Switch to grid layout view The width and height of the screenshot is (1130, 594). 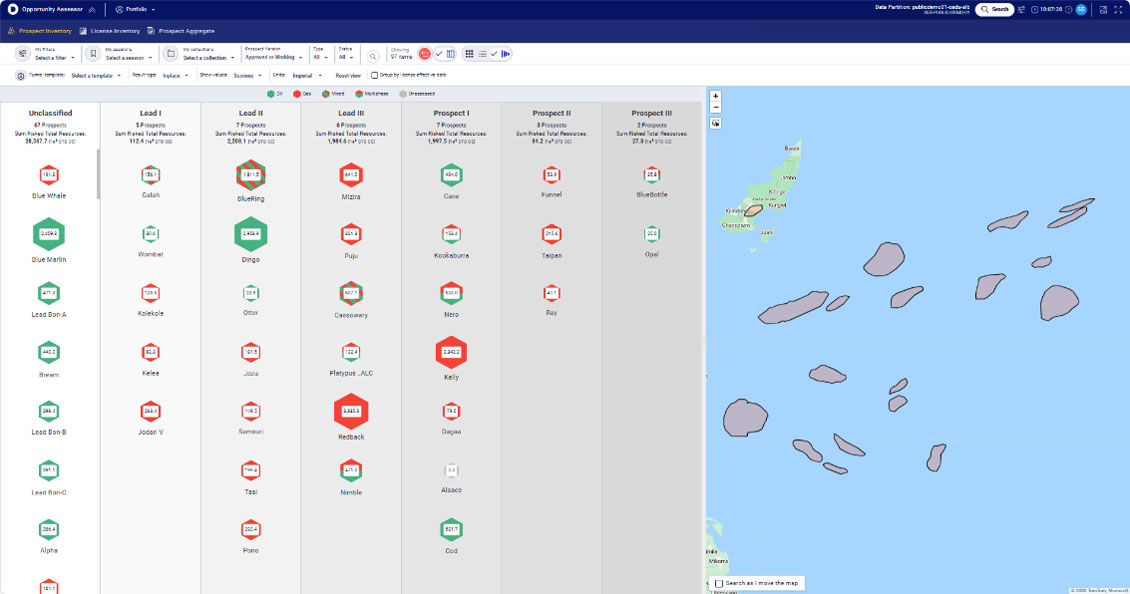pyautogui.click(x=470, y=54)
